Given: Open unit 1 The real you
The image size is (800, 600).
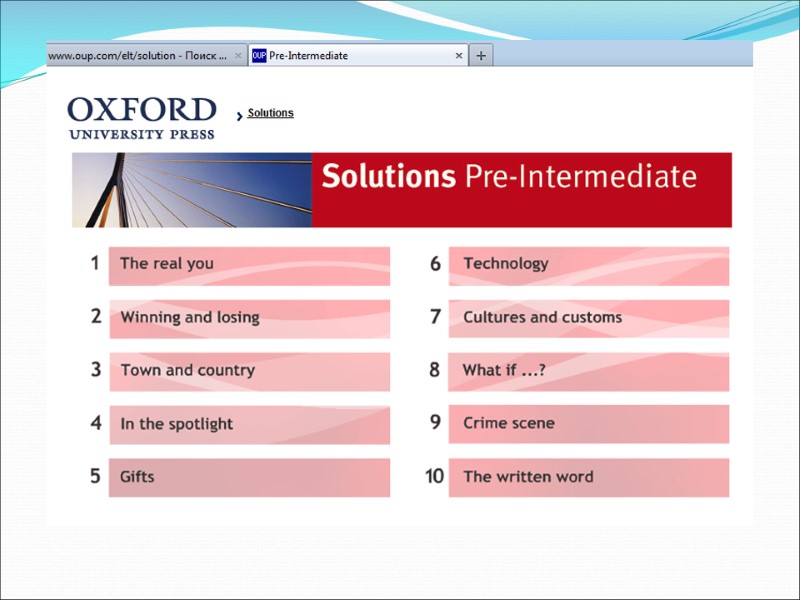Looking at the screenshot, I should (x=249, y=266).
